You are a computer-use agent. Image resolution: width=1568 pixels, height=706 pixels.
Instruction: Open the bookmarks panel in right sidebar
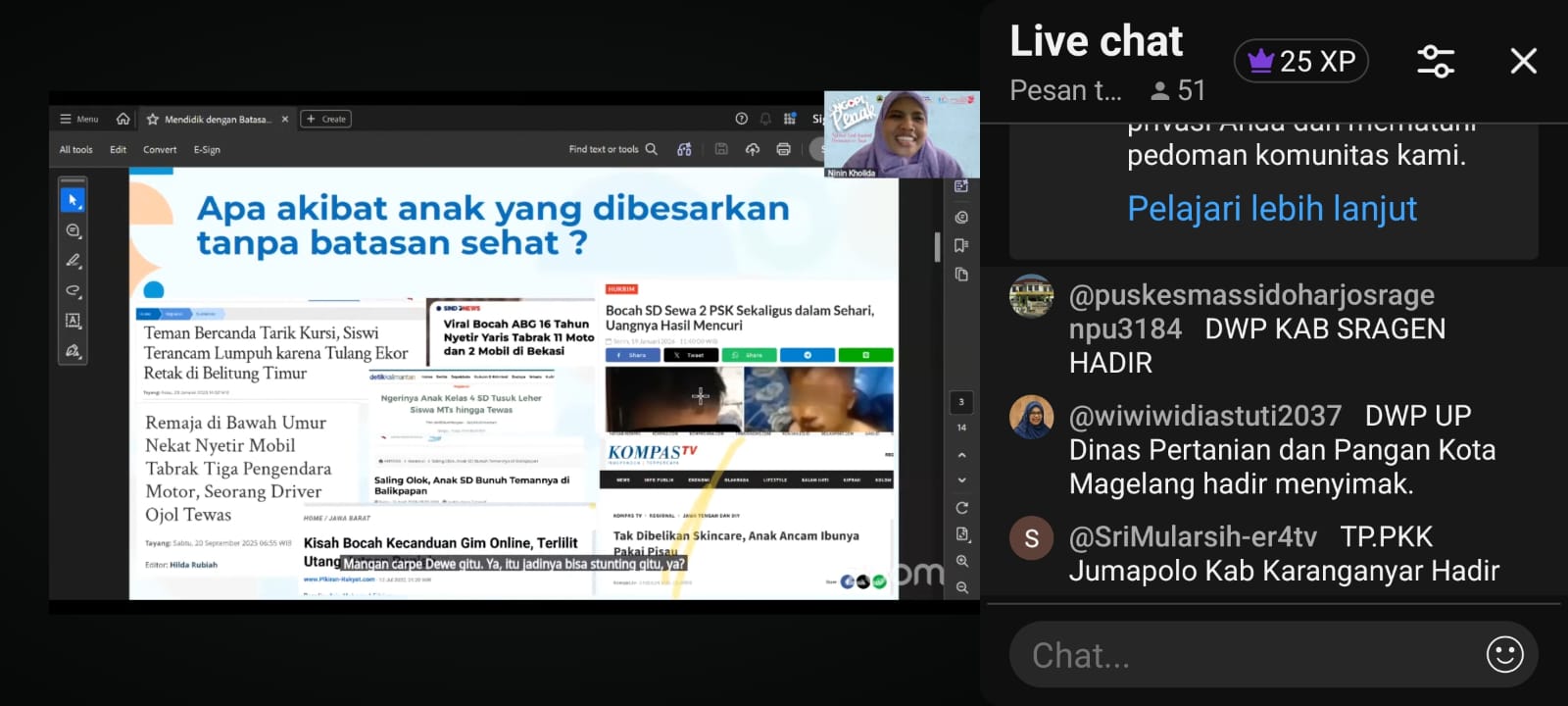[x=961, y=245]
